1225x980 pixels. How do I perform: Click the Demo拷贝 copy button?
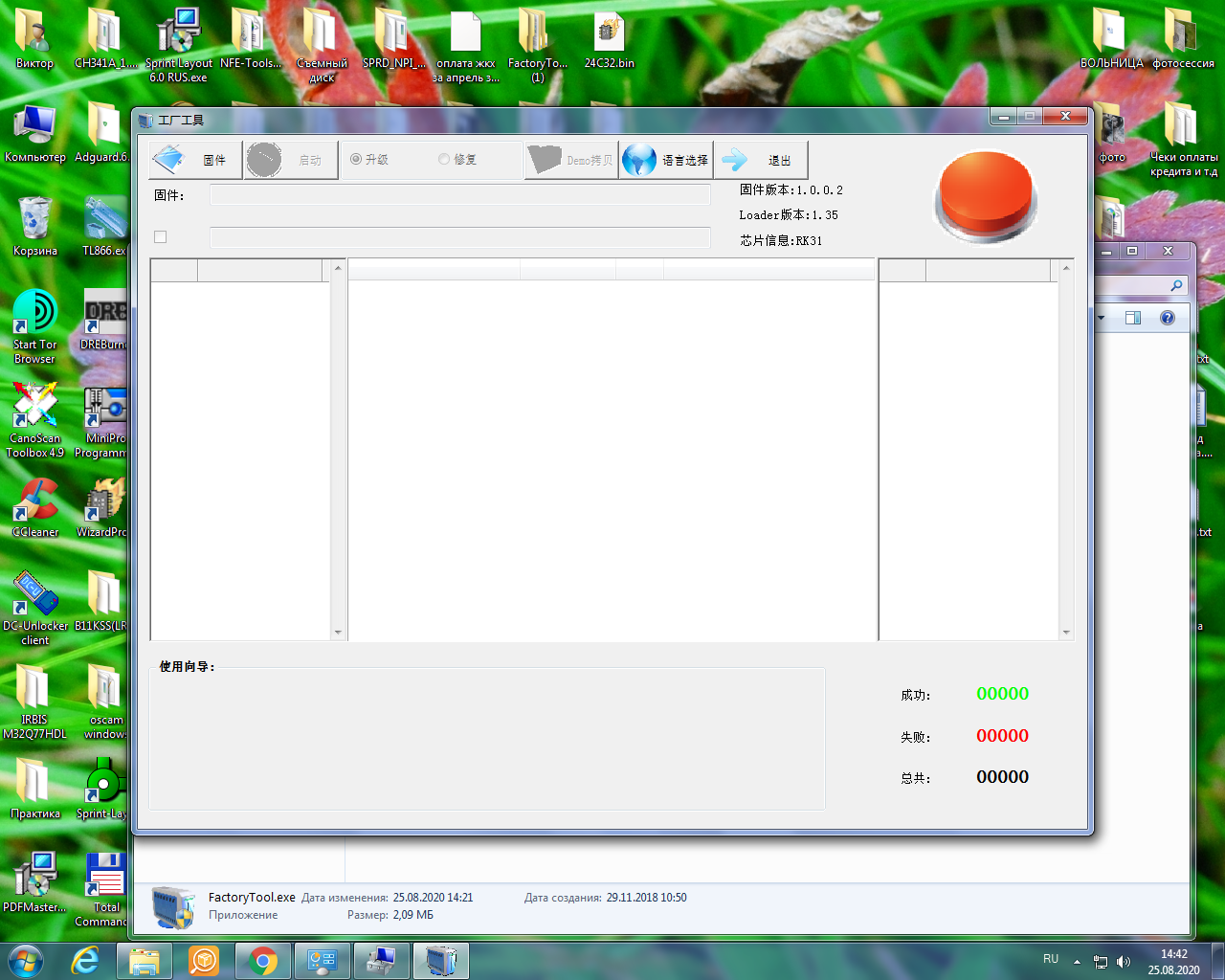(571, 160)
